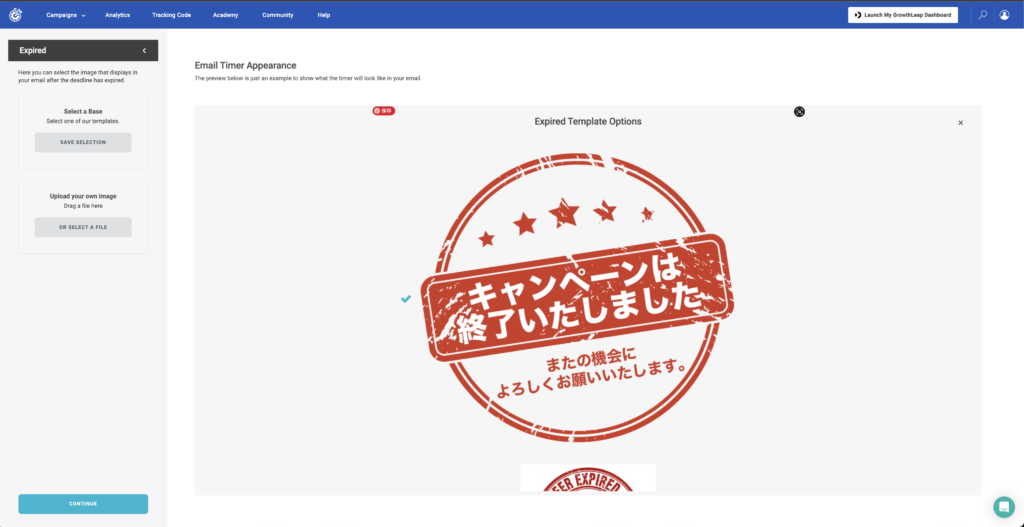
Task: Close the Expired Template Options dialog
Action: 961,123
